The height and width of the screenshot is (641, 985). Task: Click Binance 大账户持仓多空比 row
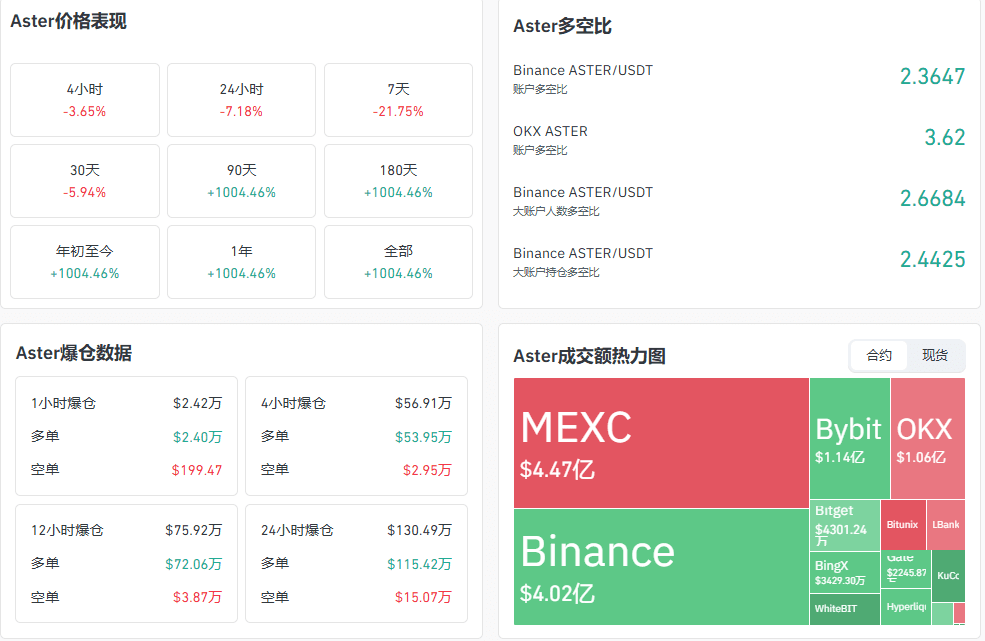click(739, 262)
